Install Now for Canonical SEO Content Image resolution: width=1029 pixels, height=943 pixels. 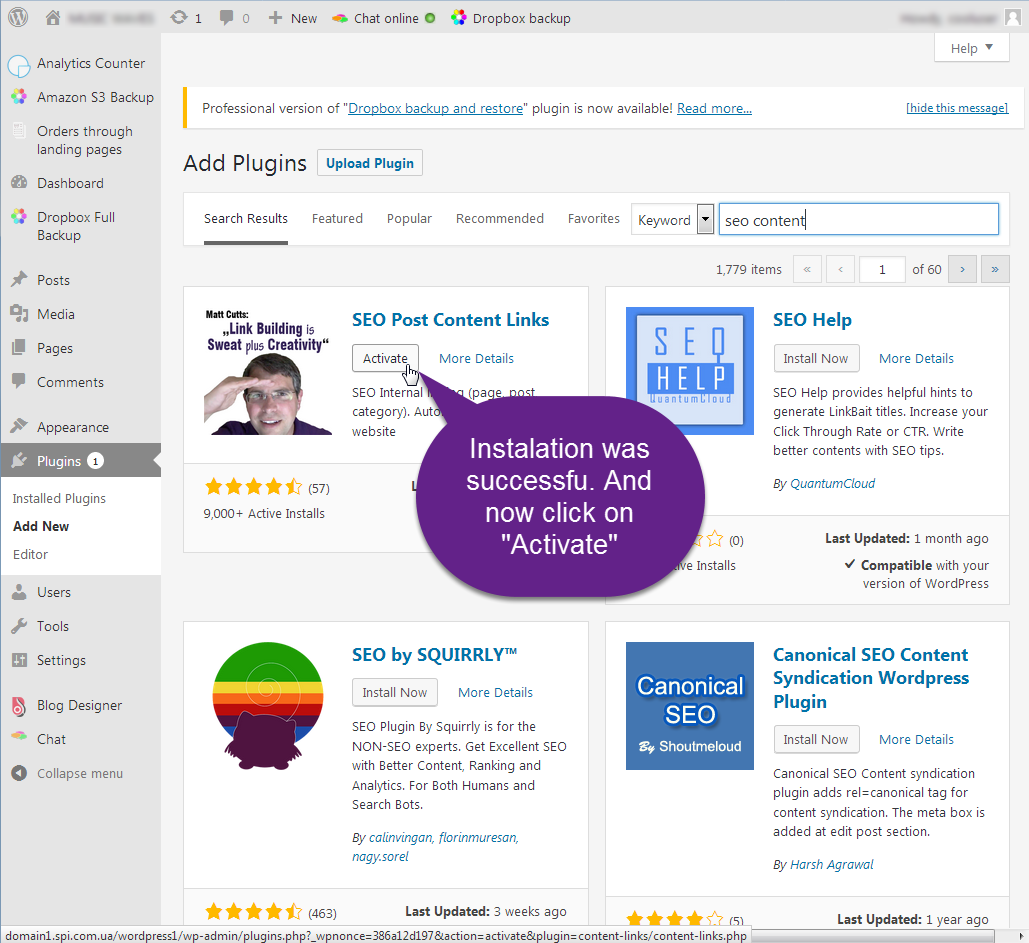point(816,740)
